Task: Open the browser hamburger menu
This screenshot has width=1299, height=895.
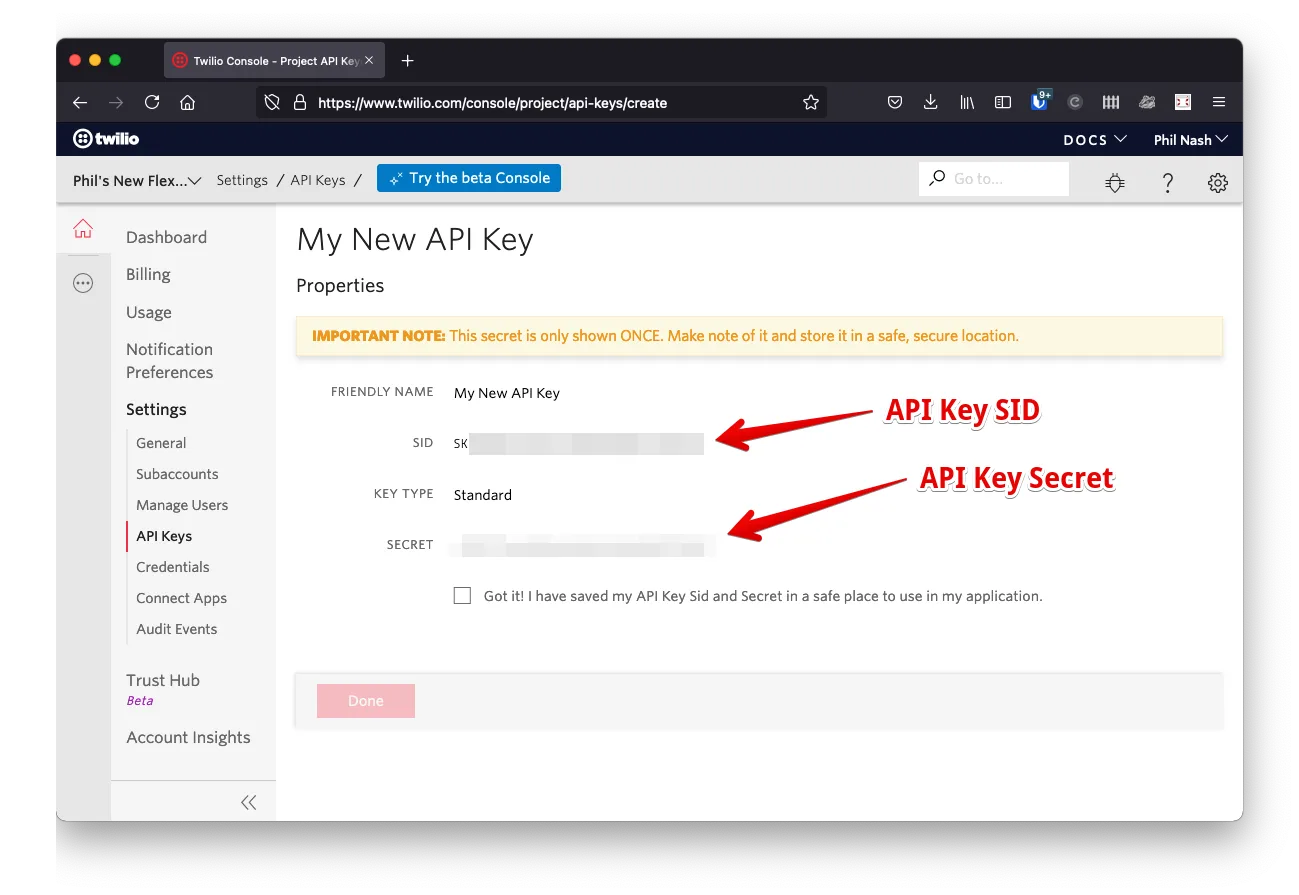Action: 1218,102
